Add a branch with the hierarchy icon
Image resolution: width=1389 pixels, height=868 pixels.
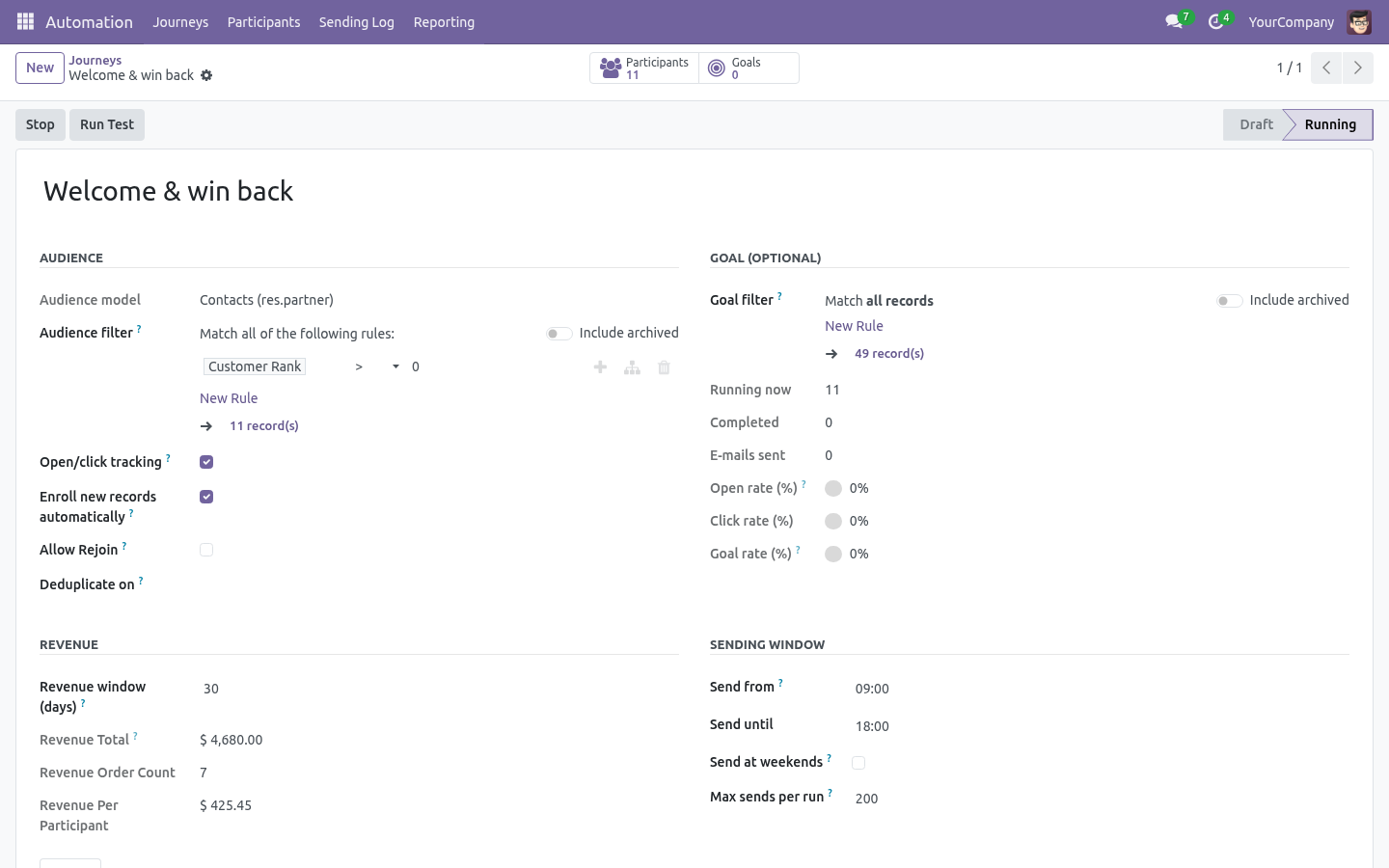(632, 366)
